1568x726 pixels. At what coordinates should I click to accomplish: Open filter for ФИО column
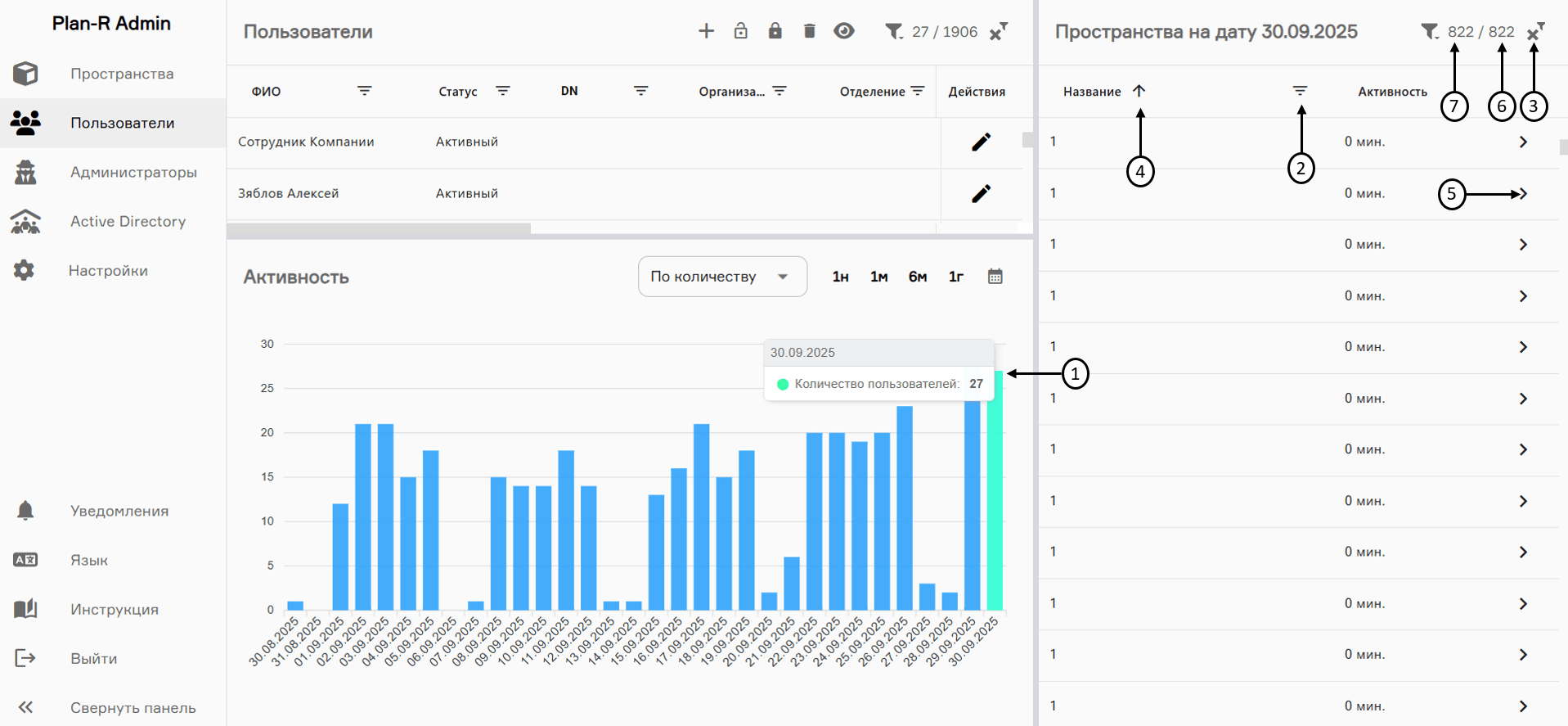[364, 91]
